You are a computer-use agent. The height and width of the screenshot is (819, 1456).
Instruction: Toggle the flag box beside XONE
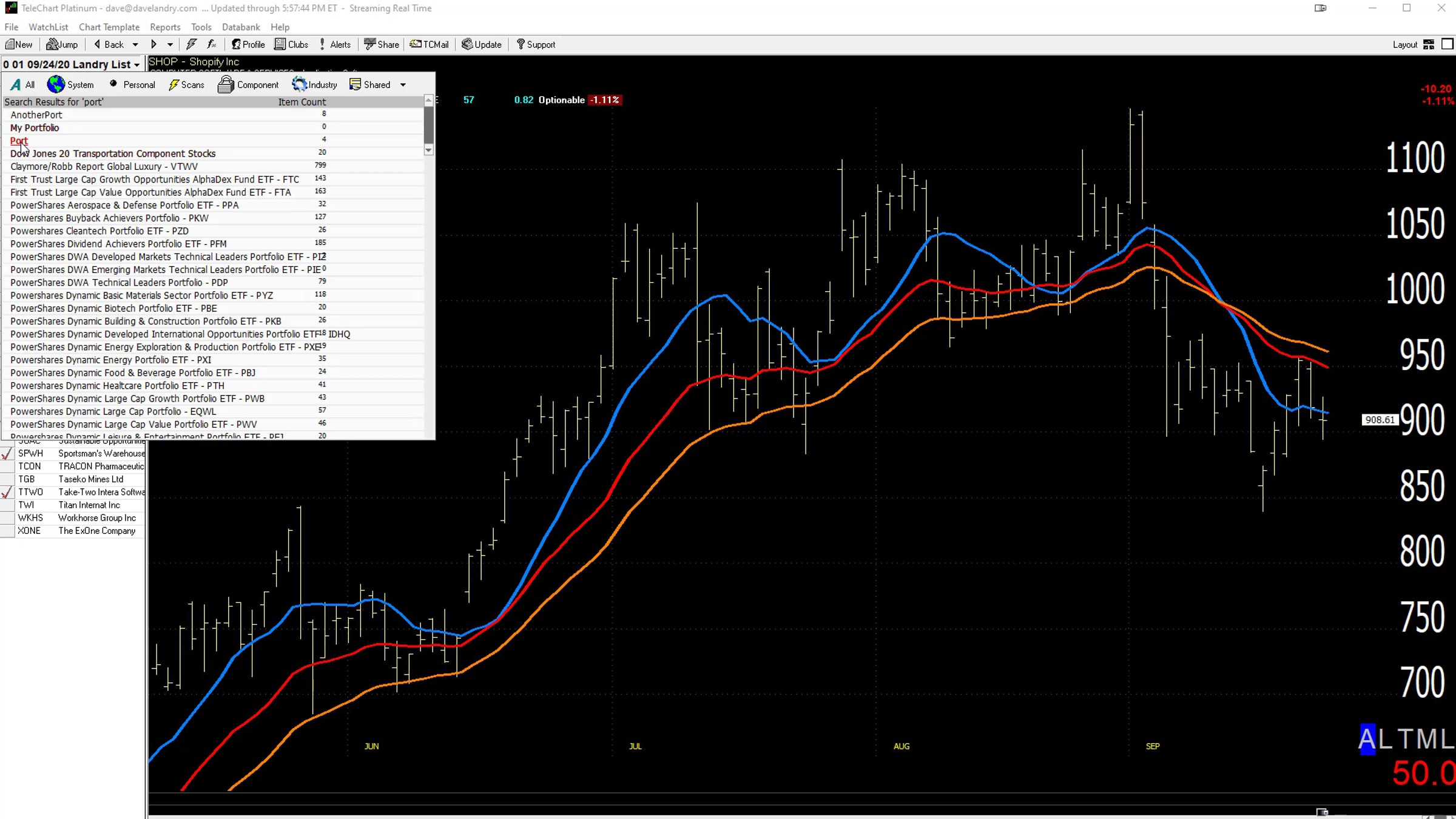(x=7, y=531)
